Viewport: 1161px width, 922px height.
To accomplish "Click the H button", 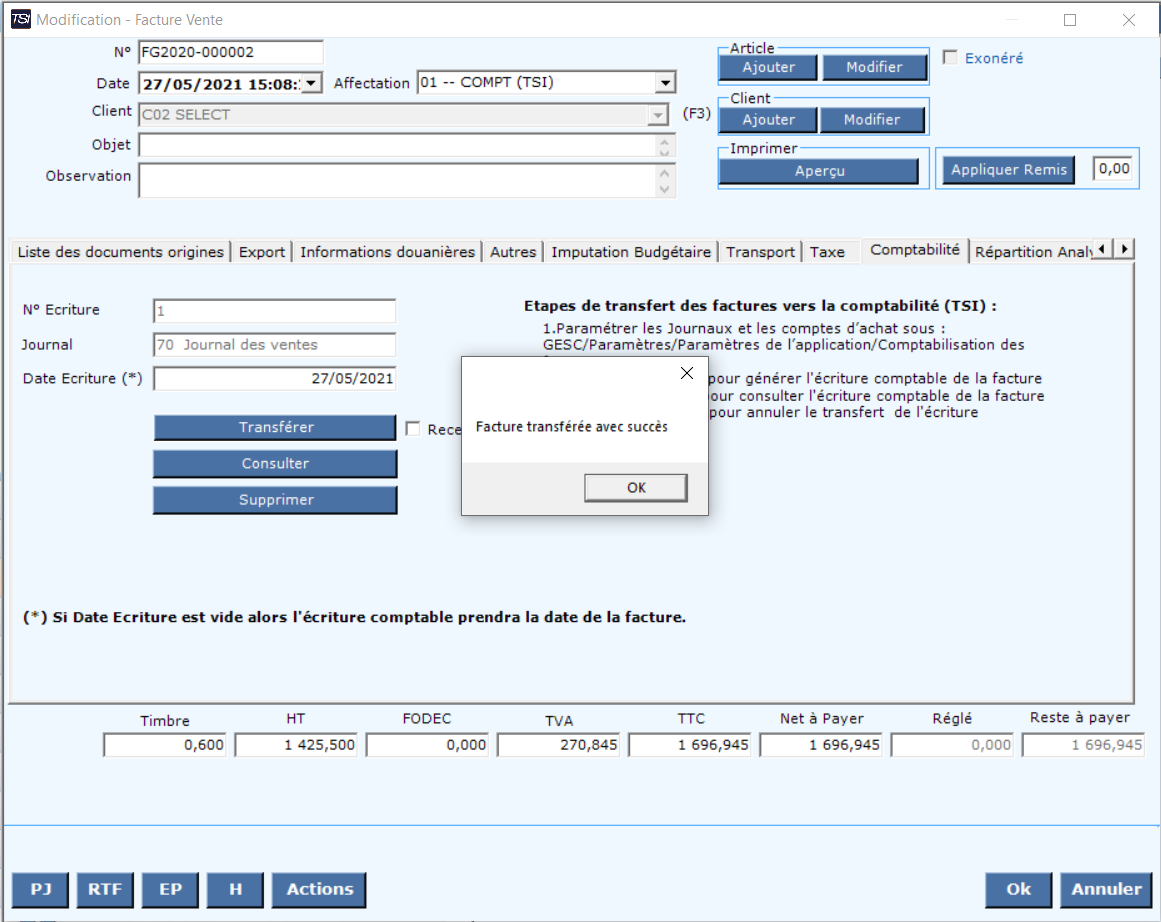I will click(235, 889).
